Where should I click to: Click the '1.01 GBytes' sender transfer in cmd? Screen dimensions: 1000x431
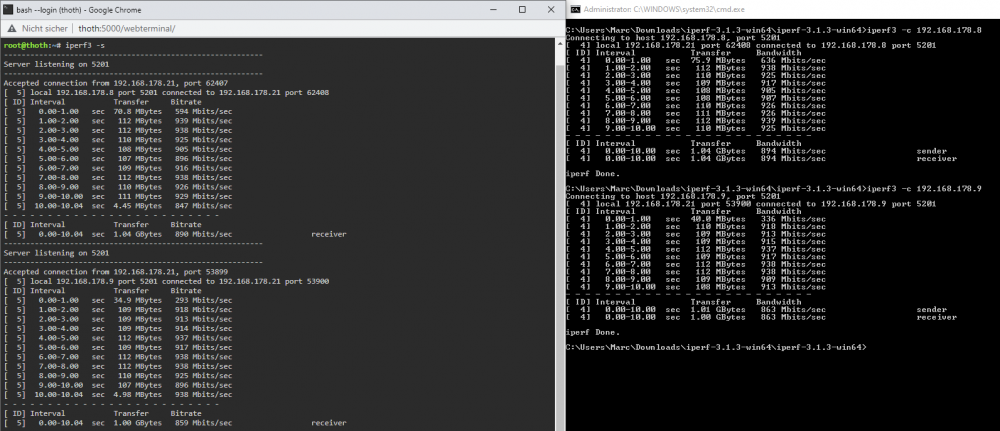tap(718, 310)
